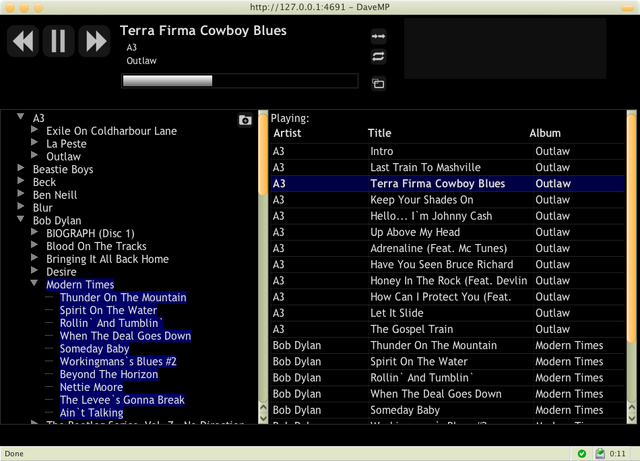Toggle the repeat loop icon

[378, 56]
